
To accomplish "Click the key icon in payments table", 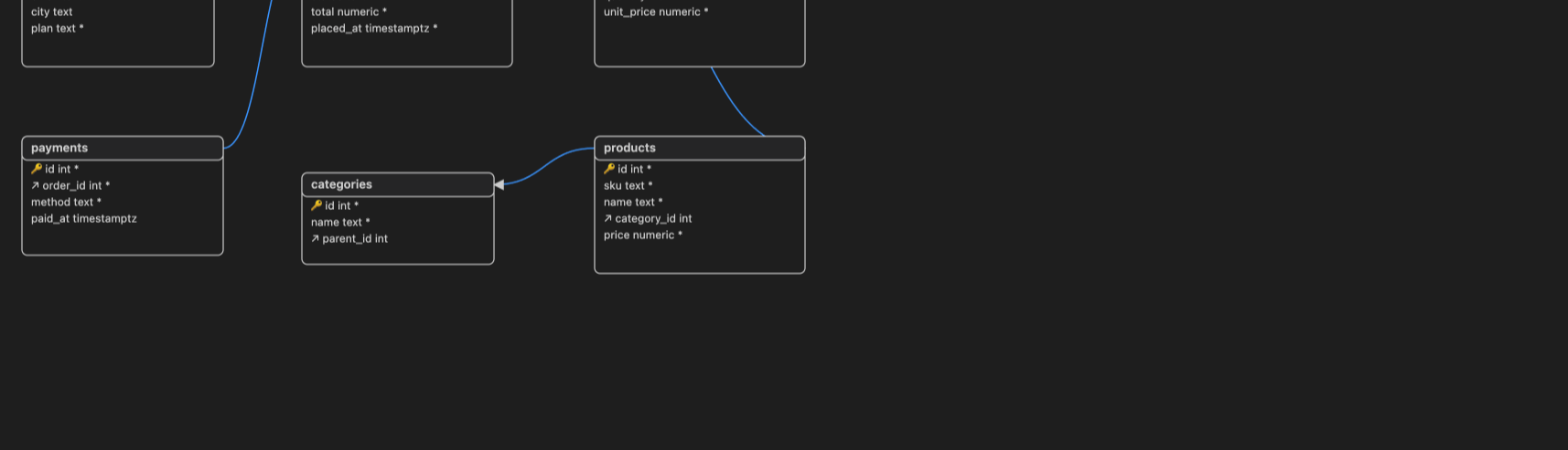I will point(37,169).
